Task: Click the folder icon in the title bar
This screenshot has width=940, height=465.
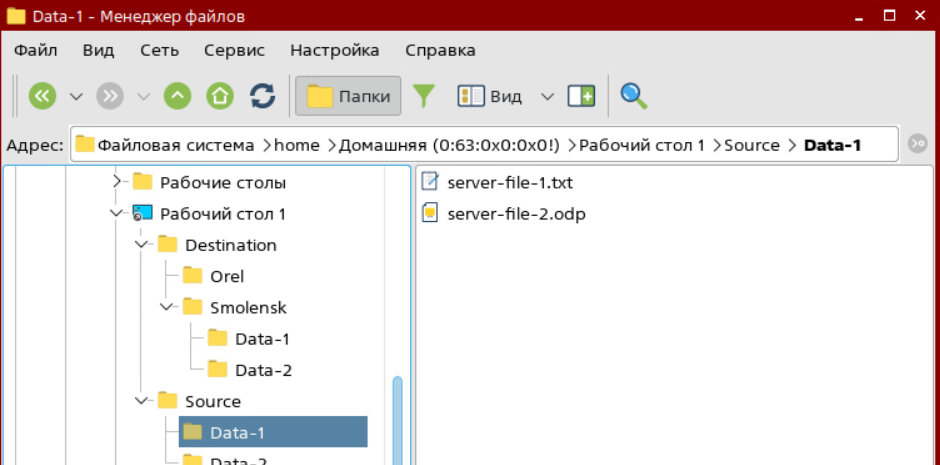Action: tap(16, 16)
